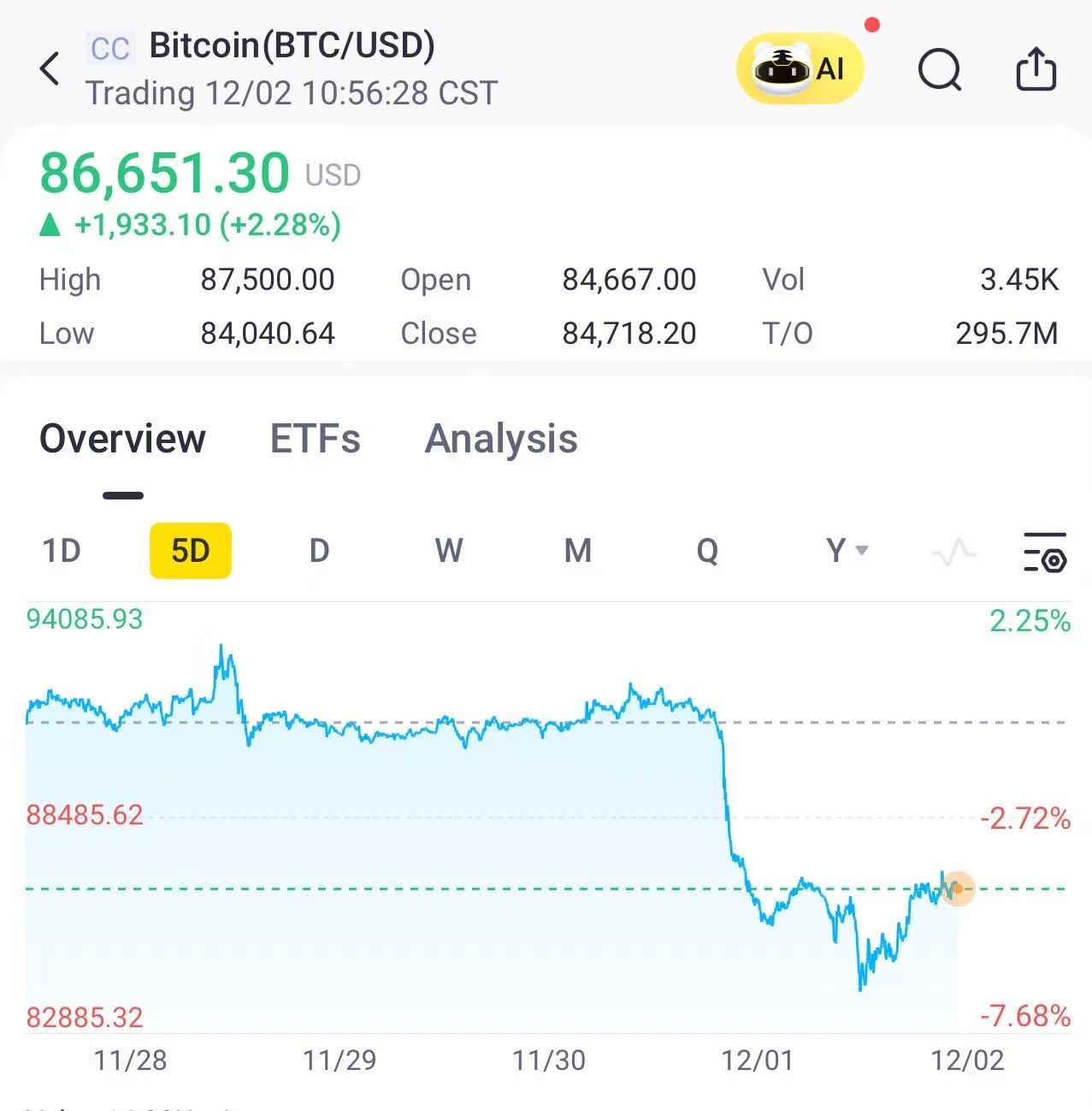The height and width of the screenshot is (1111, 1092).
Task: Tap the chart indicator waveform icon
Action: coord(953,552)
